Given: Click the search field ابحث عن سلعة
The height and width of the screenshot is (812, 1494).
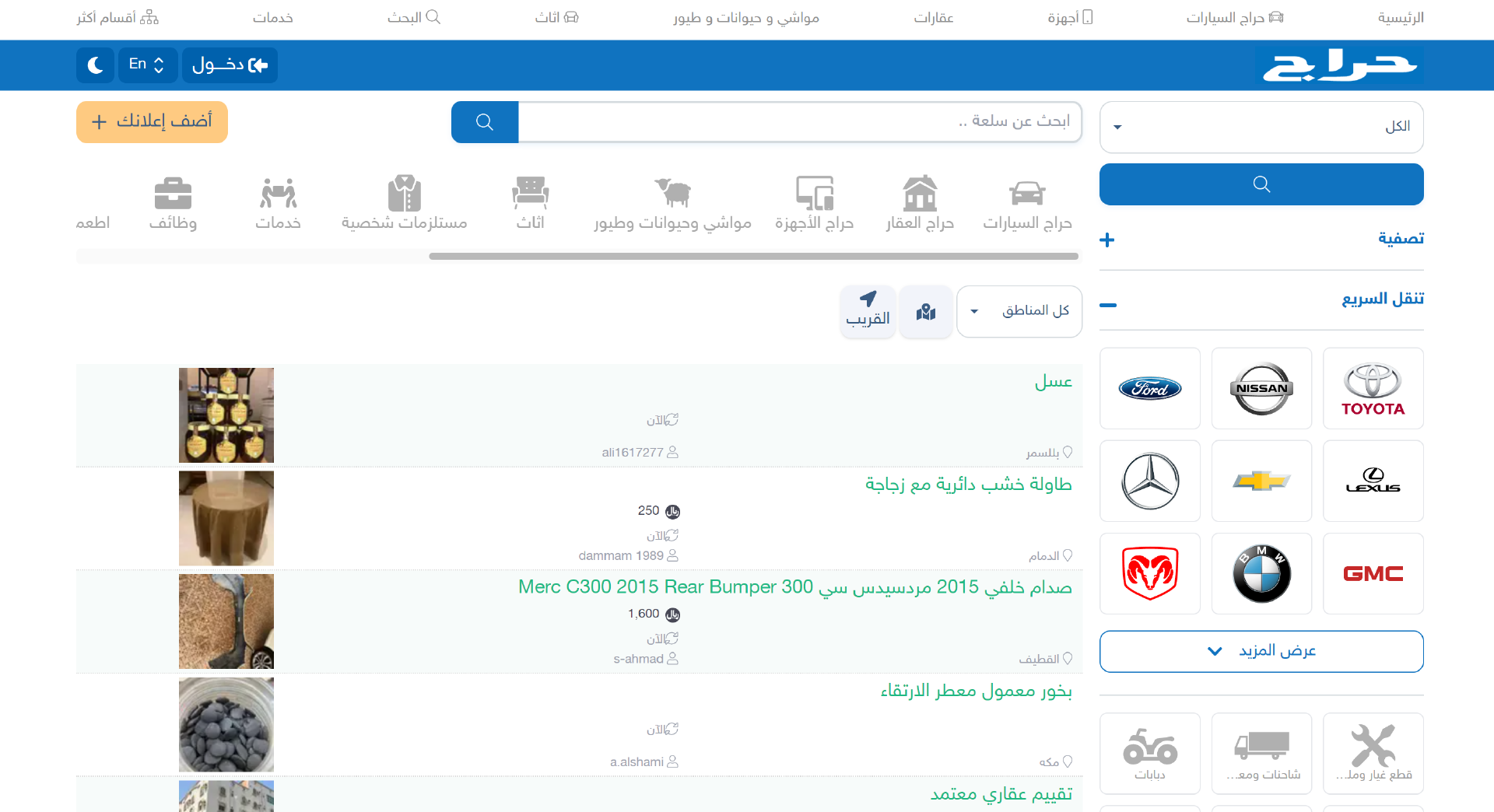Looking at the screenshot, I should tap(800, 122).
